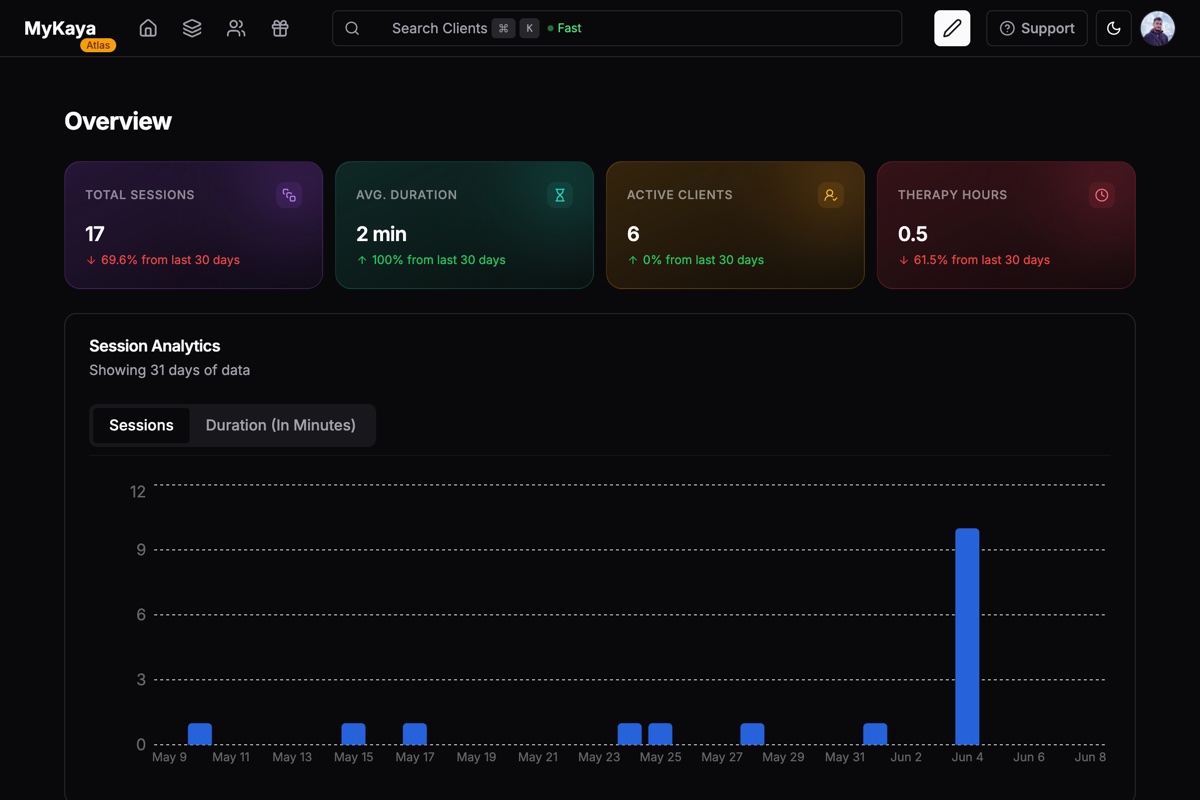Click the Total Sessions link icon

pos(289,195)
